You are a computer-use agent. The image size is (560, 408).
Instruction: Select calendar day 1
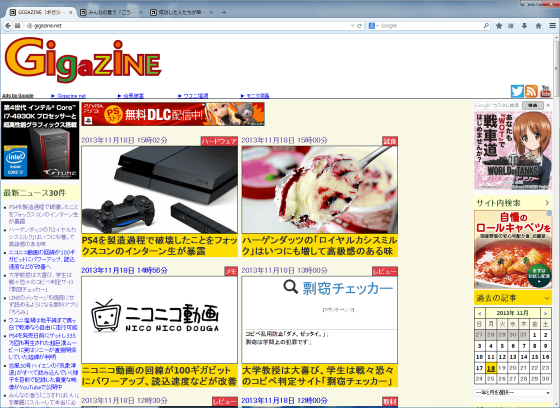(x=535, y=335)
